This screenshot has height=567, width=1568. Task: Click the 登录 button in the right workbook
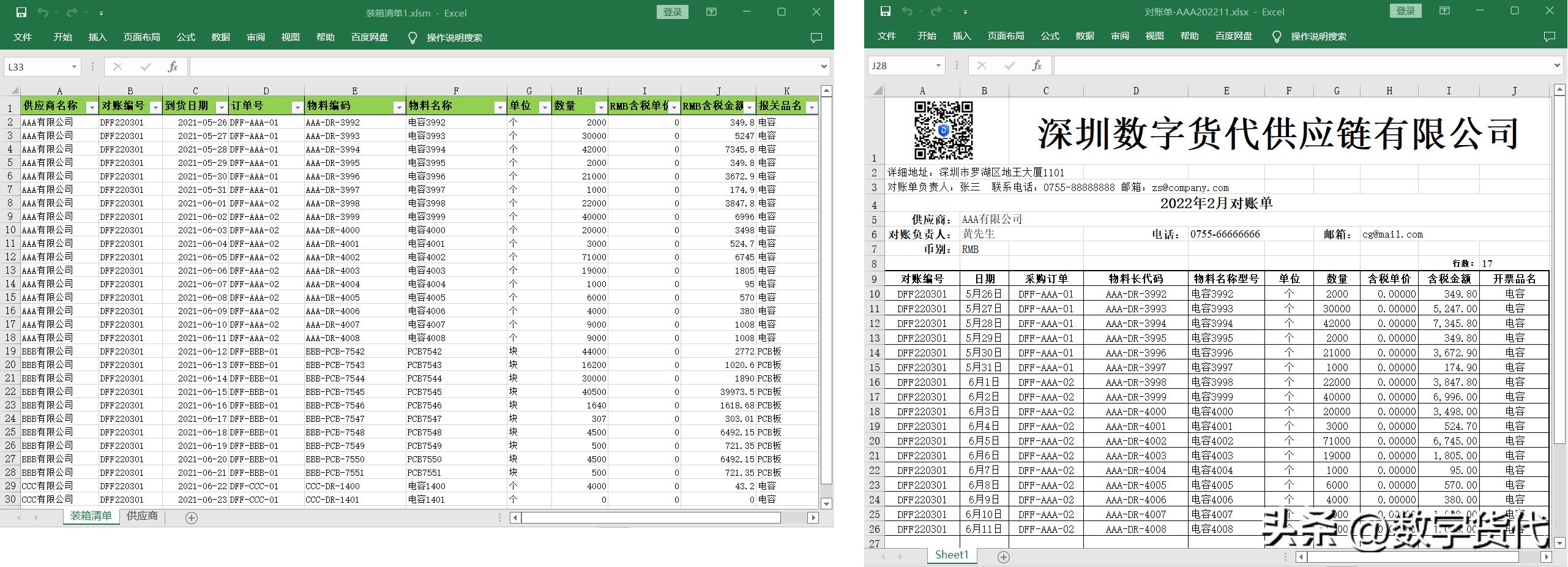coord(1405,11)
